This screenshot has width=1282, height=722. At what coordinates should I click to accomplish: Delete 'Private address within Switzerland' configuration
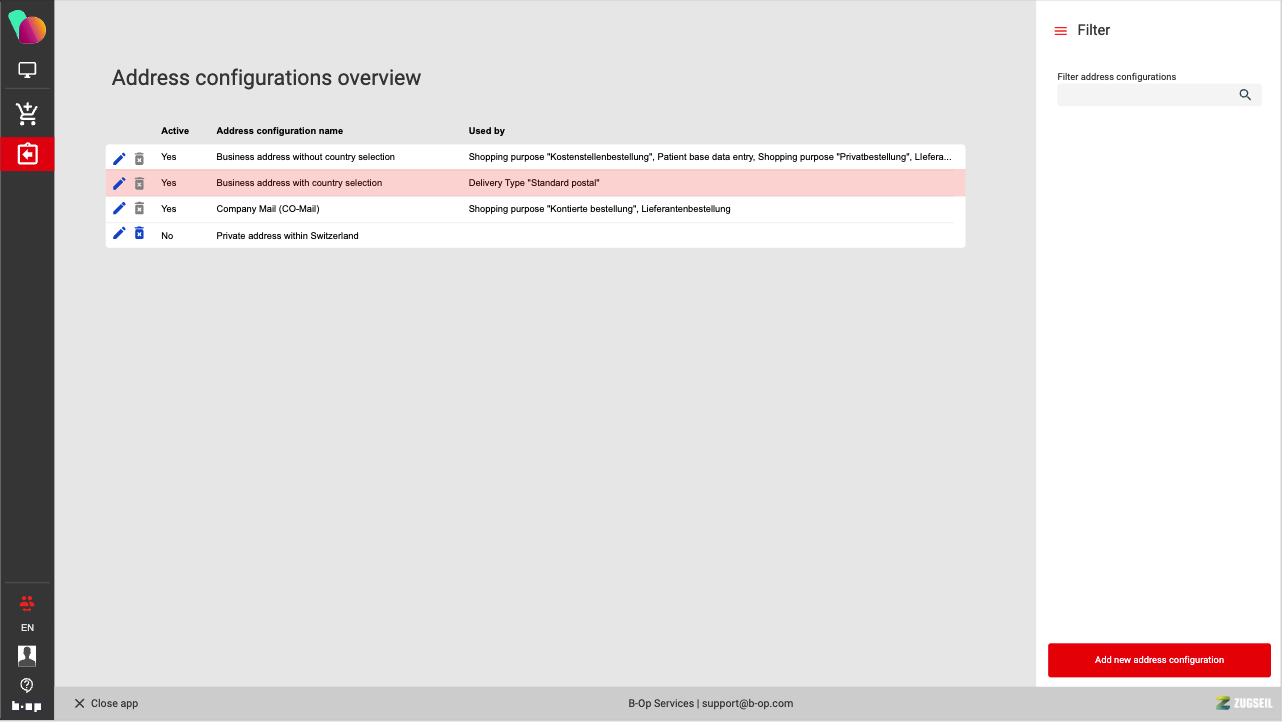[139, 234]
